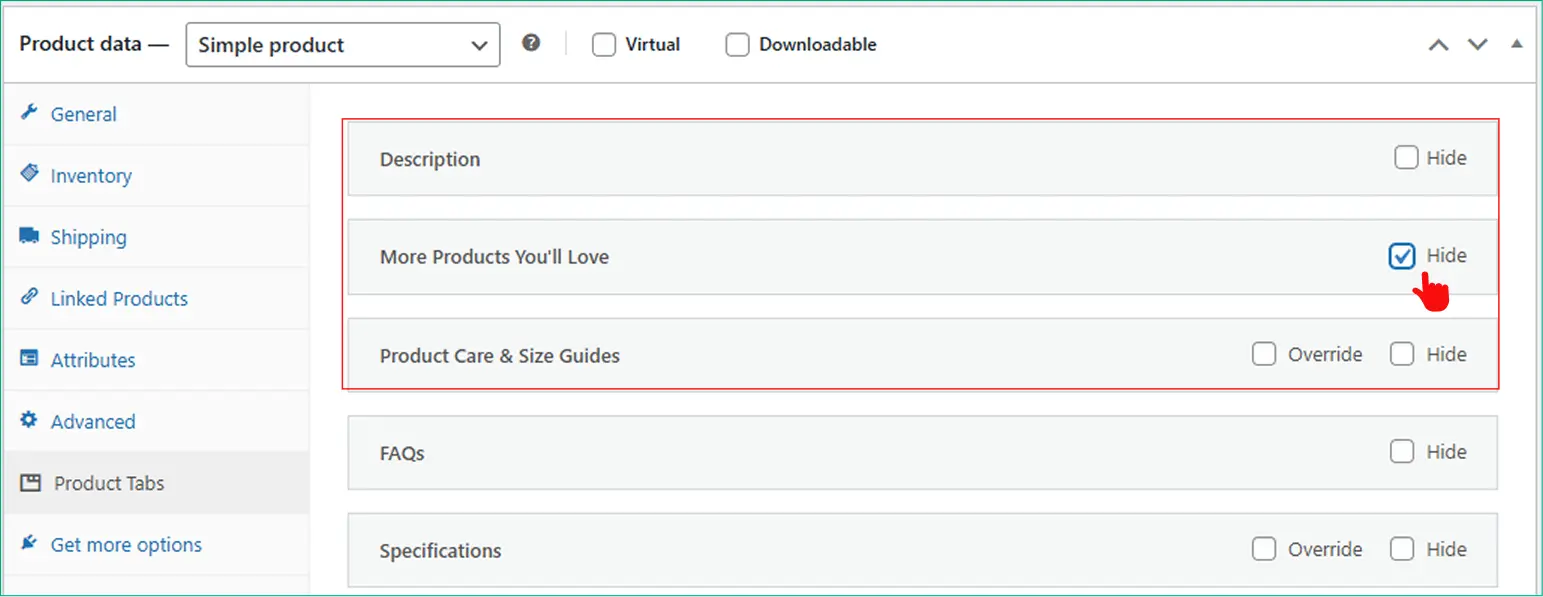
Task: Click the upward chevron to reorder panel
Action: pyautogui.click(x=1438, y=44)
